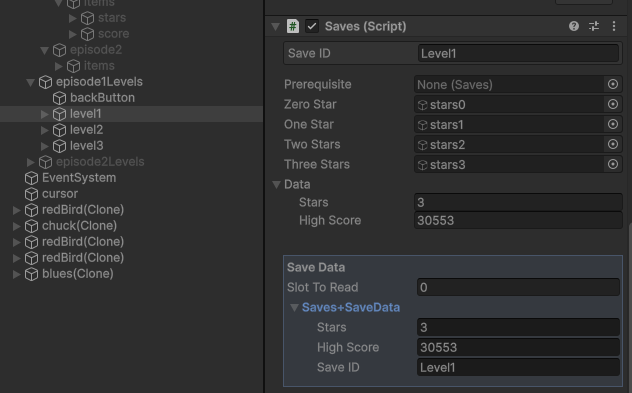The image size is (632, 393).
Task: Click the backButton cube icon
Action: click(59, 98)
